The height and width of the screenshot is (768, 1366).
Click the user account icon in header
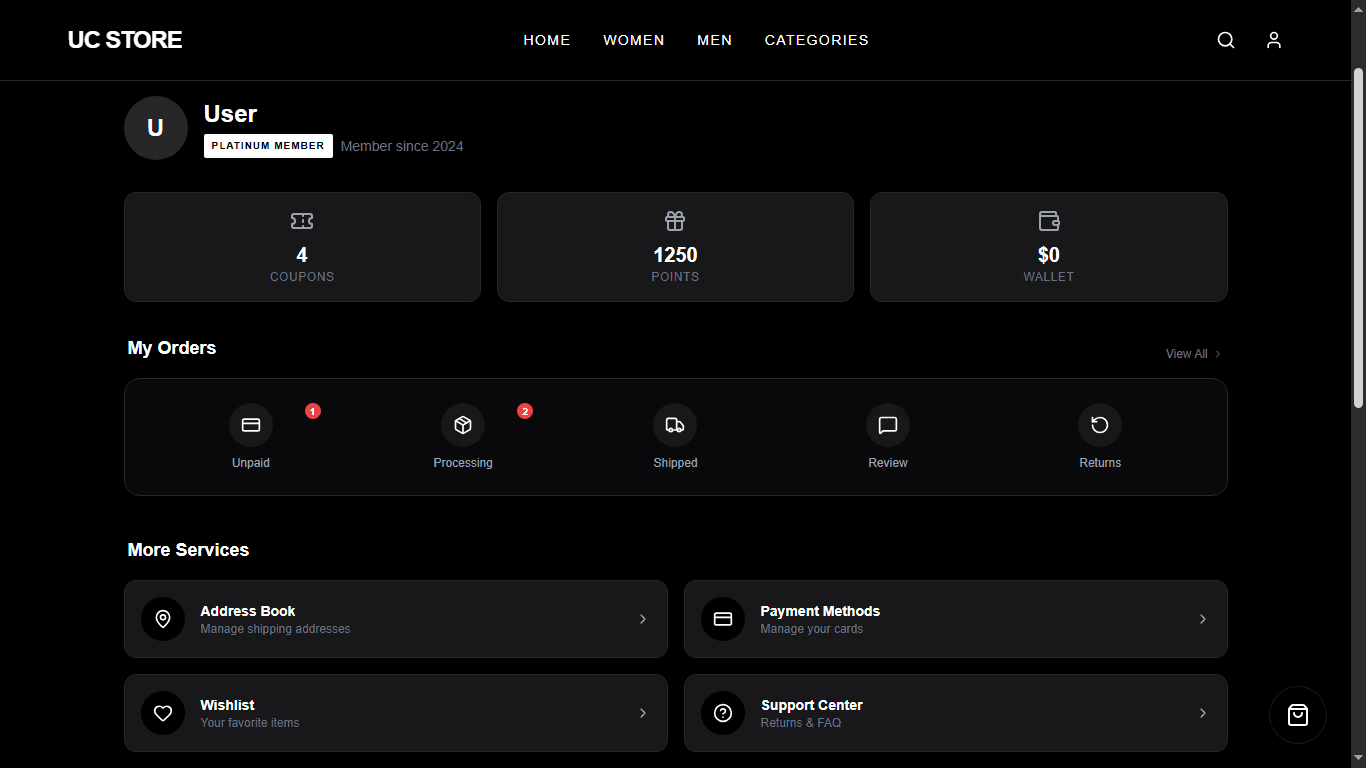(x=1274, y=40)
